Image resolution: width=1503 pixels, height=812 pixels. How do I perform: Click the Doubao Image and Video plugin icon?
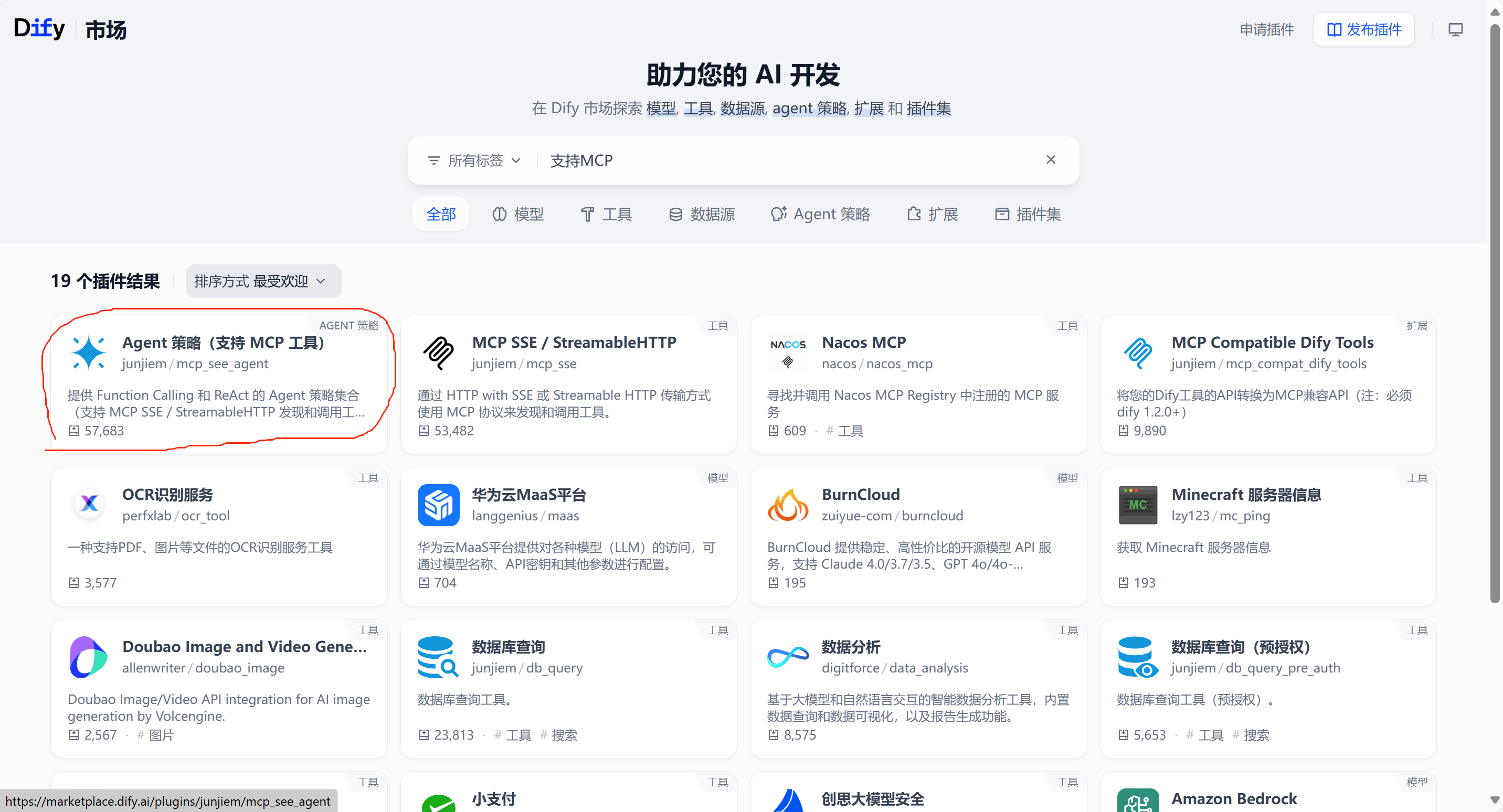tap(88, 656)
